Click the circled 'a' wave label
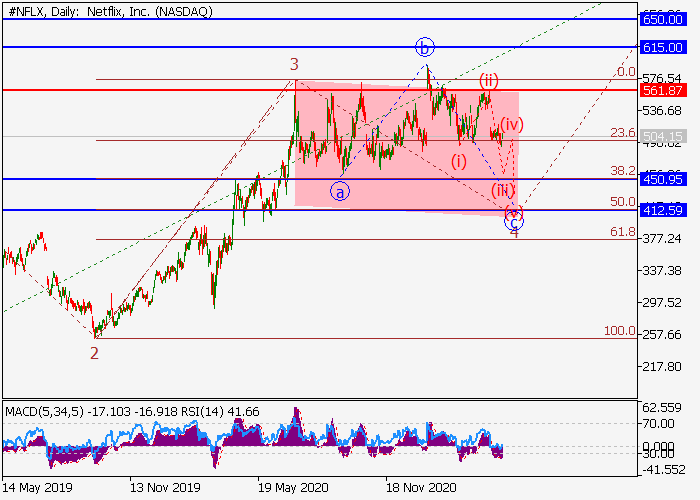The height and width of the screenshot is (500, 700). [x=340, y=192]
